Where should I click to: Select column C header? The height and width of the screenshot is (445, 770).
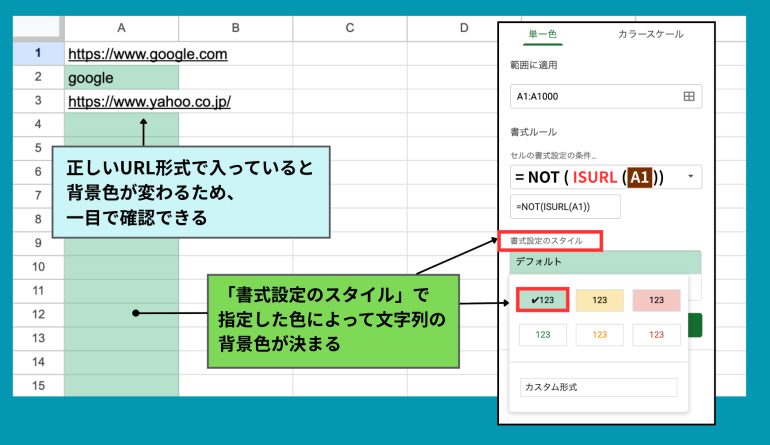350,28
